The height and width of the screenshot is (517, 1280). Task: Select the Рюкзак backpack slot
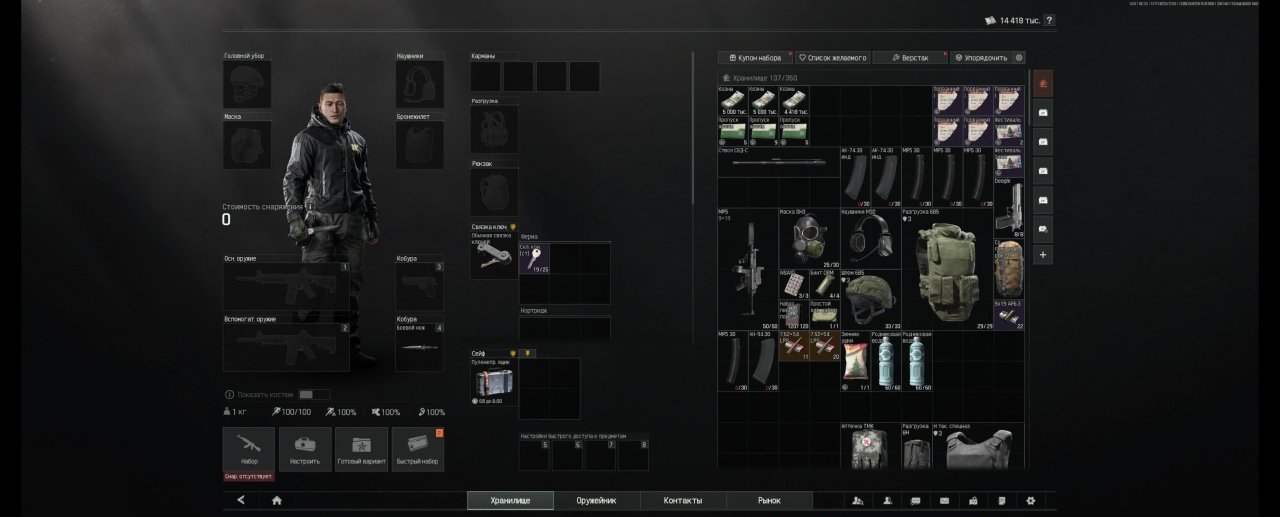[x=494, y=191]
